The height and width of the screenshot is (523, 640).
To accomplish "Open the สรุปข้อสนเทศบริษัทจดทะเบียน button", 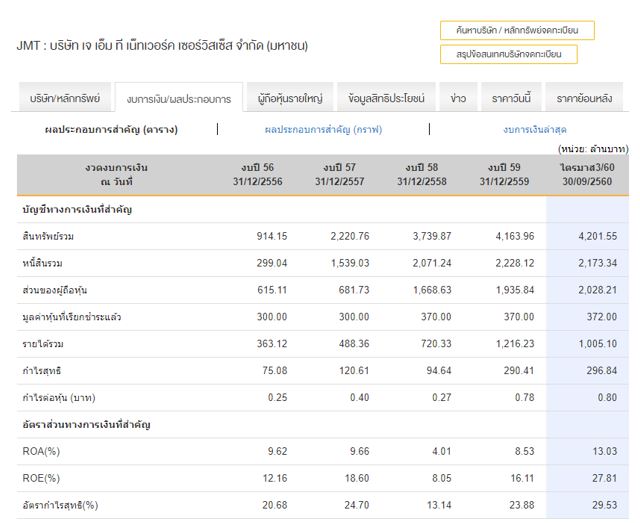I will [508, 54].
